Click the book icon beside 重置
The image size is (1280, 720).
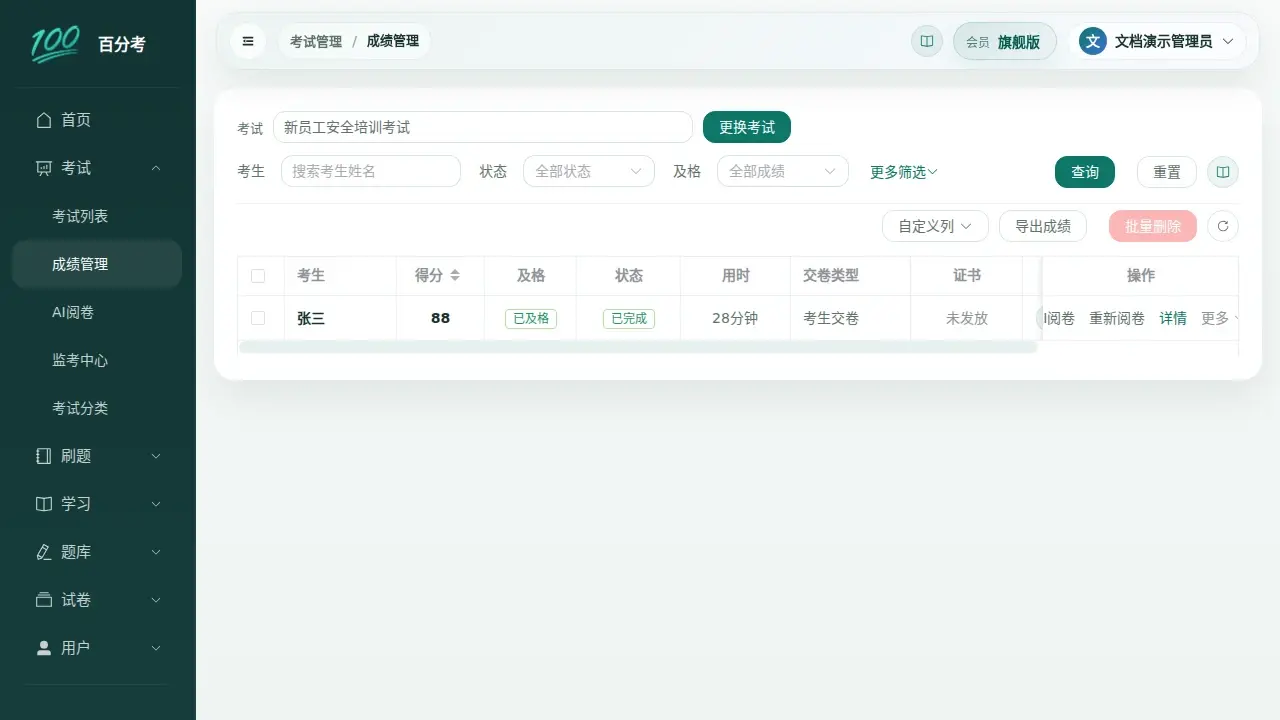(x=1223, y=172)
